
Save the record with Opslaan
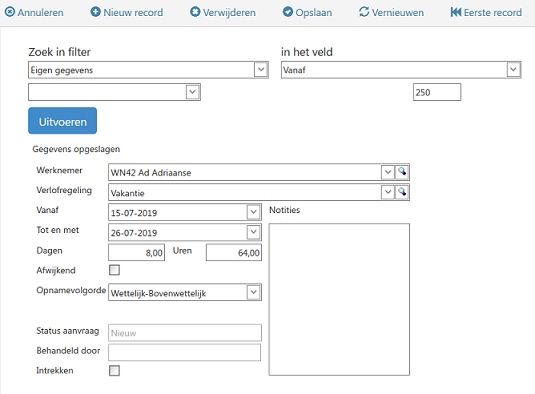[314, 13]
